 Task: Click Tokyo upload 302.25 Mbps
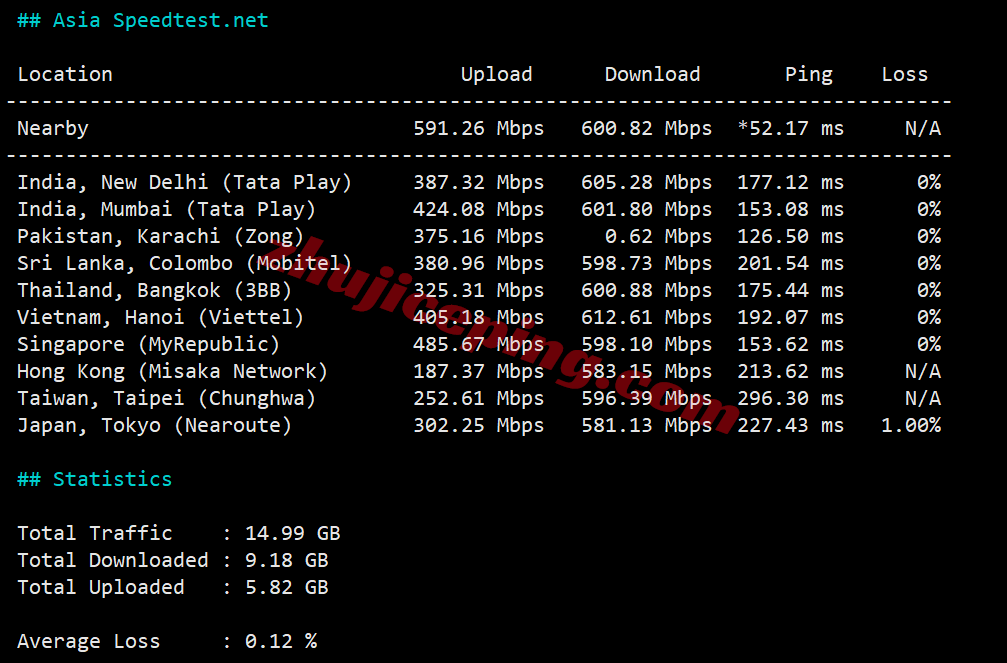click(x=478, y=425)
